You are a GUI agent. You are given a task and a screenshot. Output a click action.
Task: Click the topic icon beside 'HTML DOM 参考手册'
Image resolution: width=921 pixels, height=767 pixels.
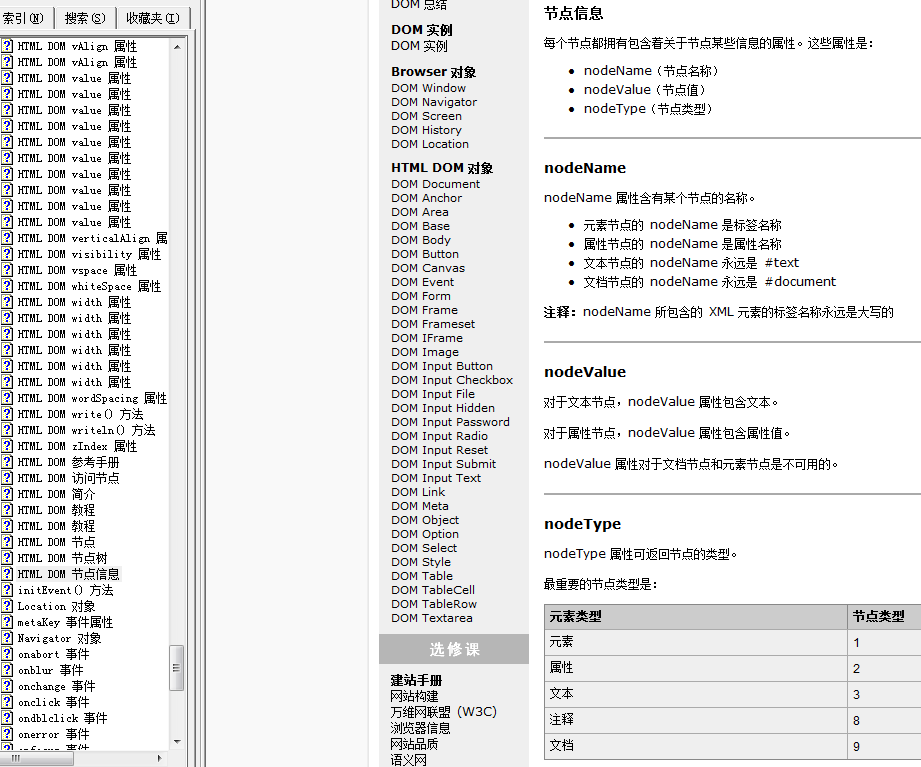7,462
